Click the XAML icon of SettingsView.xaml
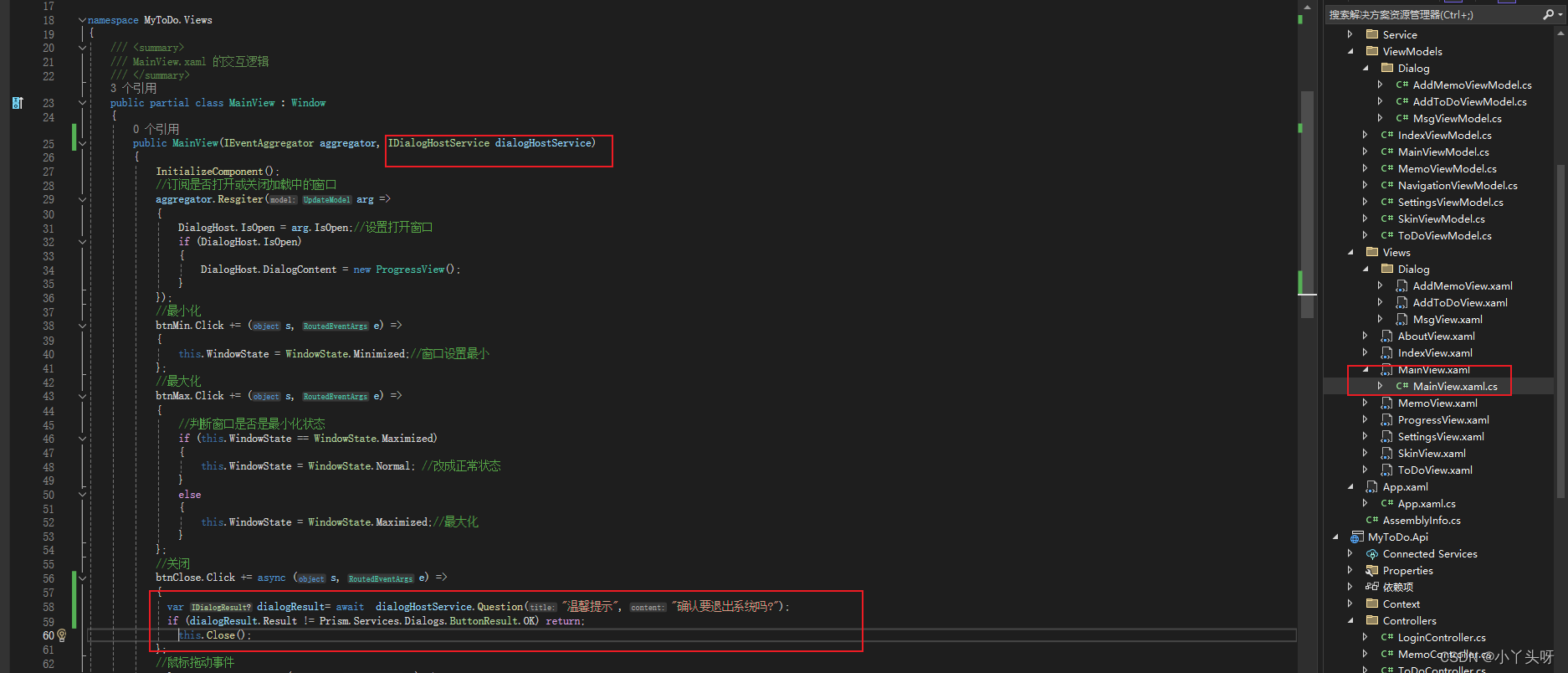The width and height of the screenshot is (1568, 673). coord(1387,436)
